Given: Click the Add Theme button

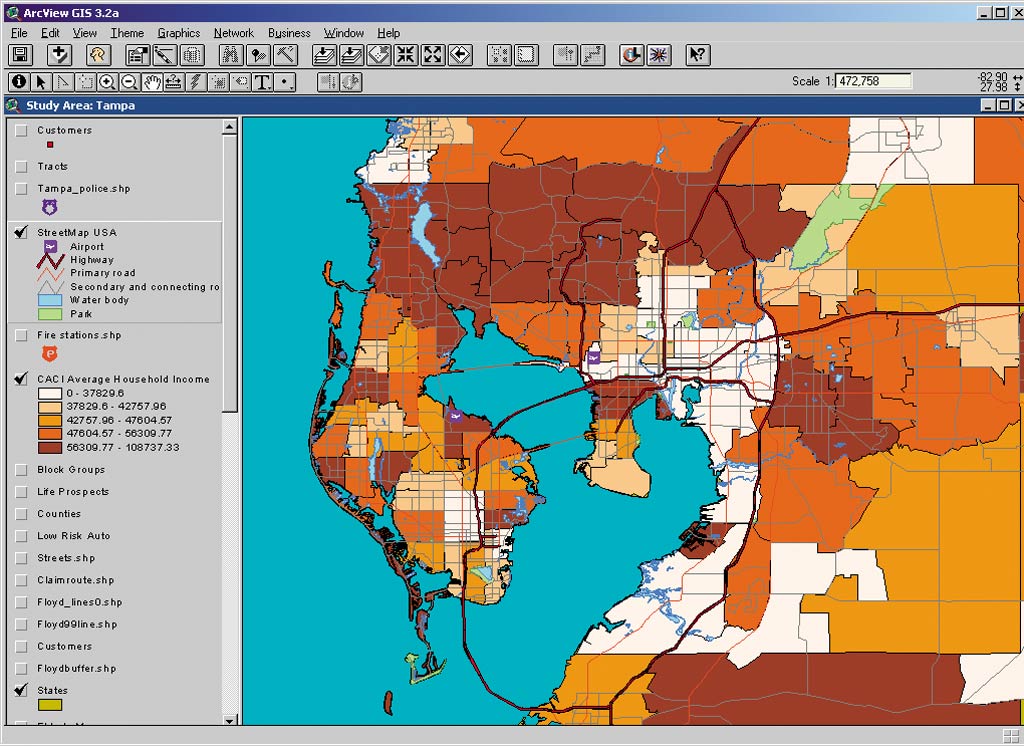Looking at the screenshot, I should (x=60, y=55).
